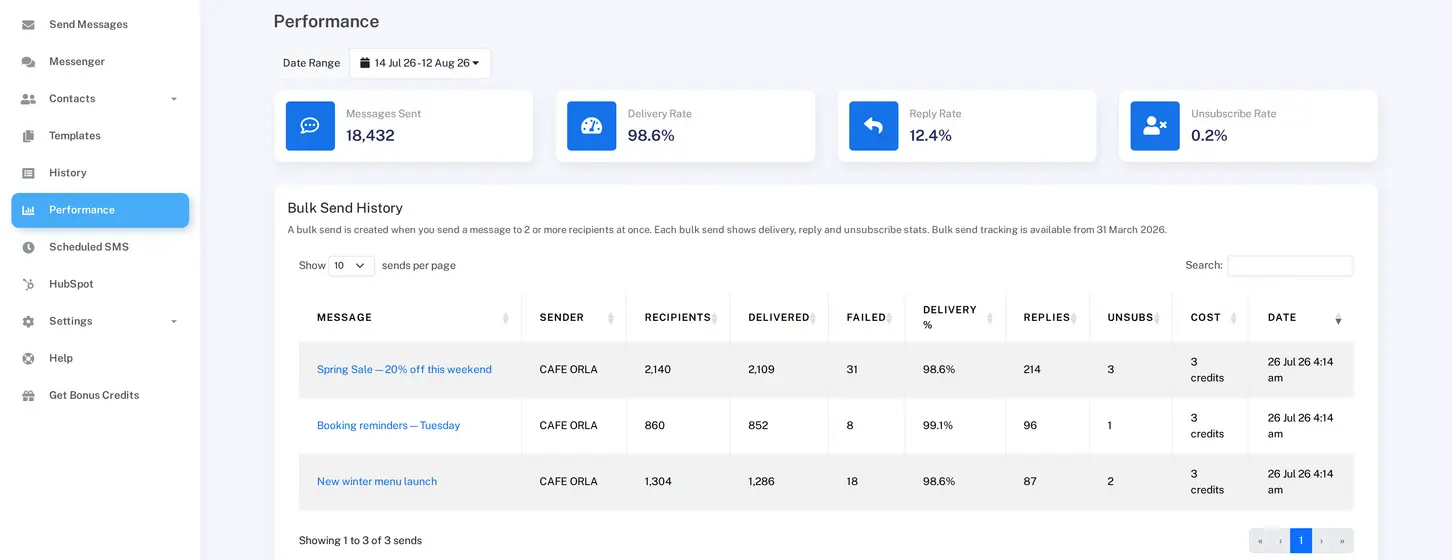Click delivered cell 852
Screen dimensions: 1452x560
point(758,426)
